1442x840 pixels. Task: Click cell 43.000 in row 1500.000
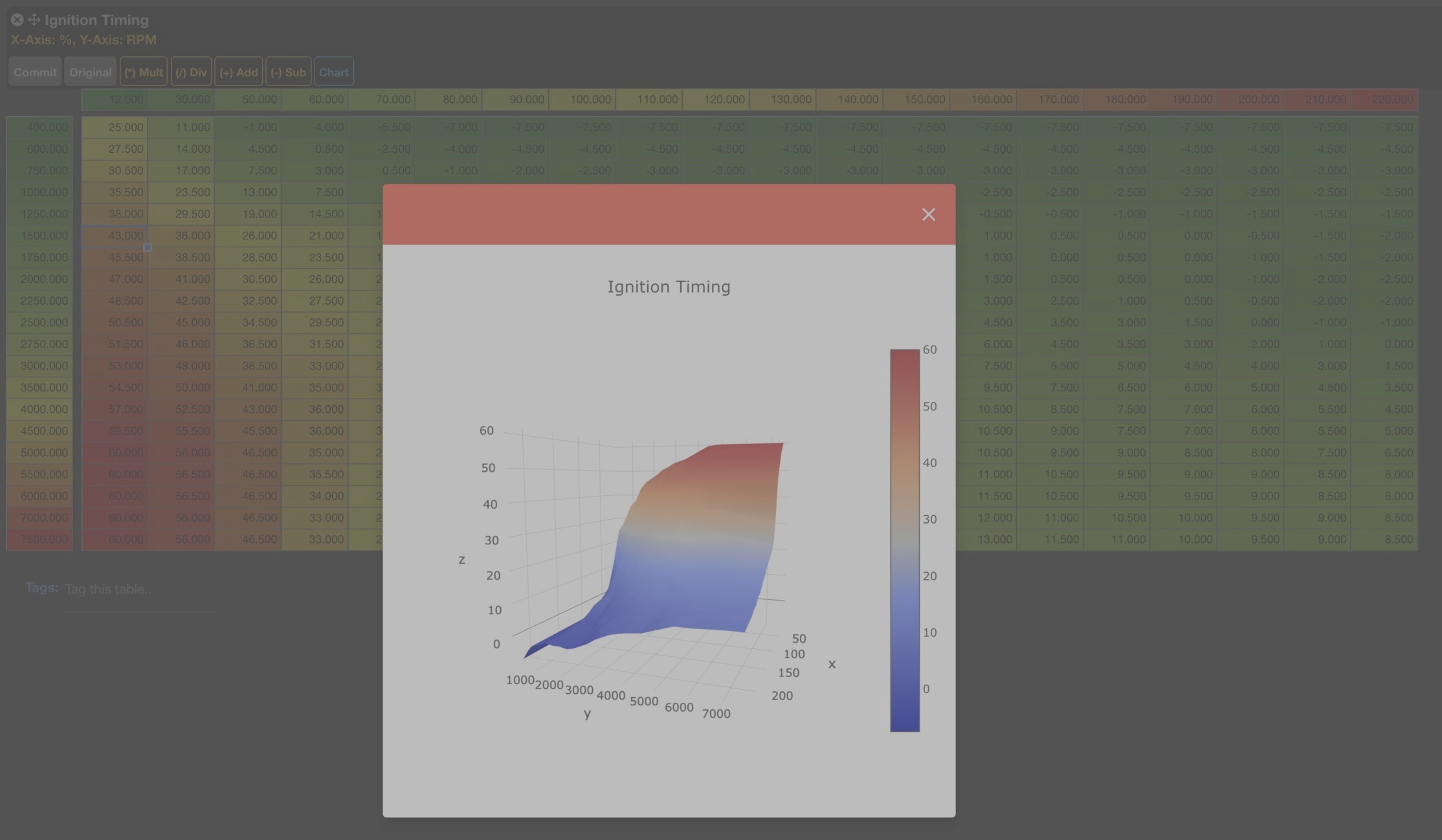click(115, 236)
